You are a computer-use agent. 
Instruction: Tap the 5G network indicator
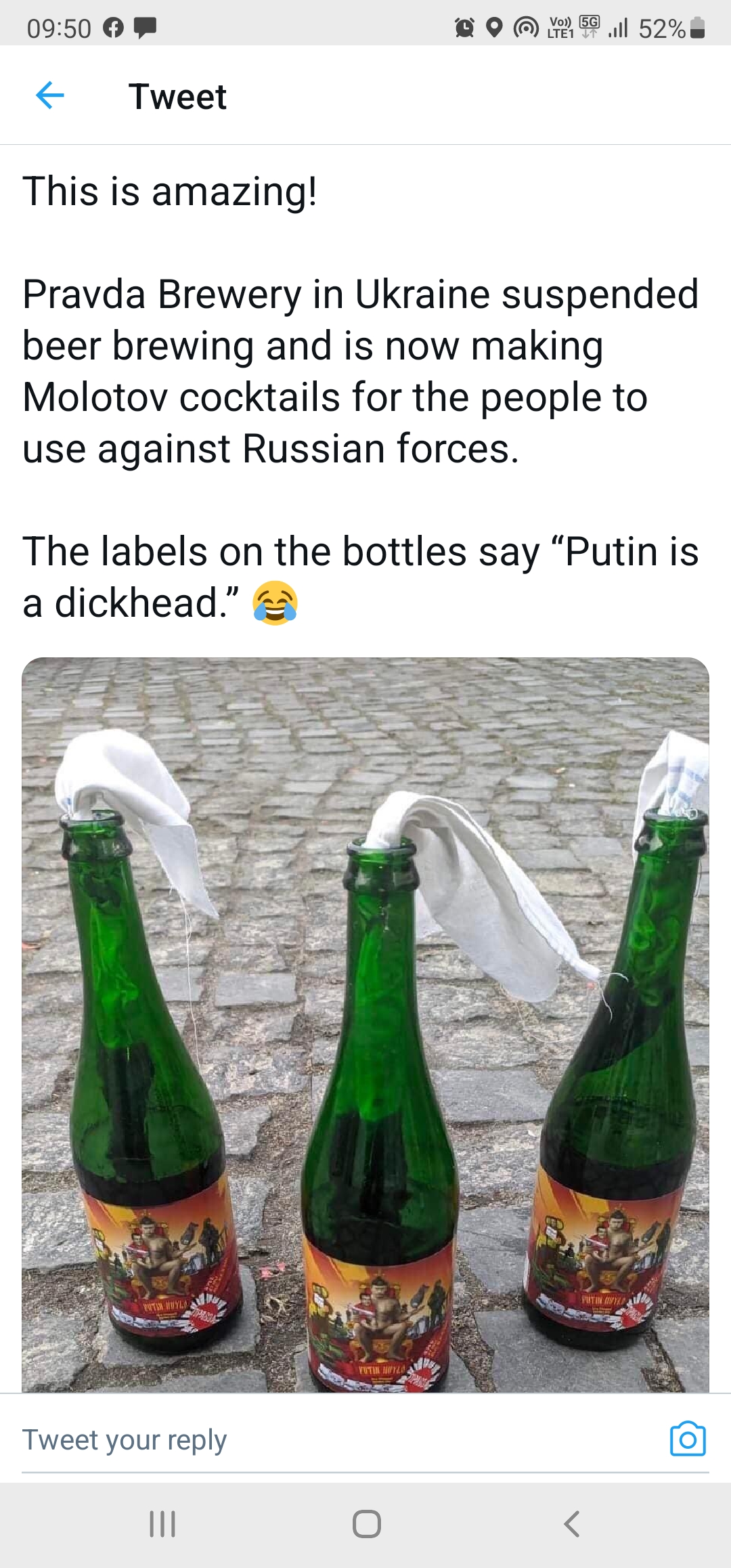click(590, 27)
